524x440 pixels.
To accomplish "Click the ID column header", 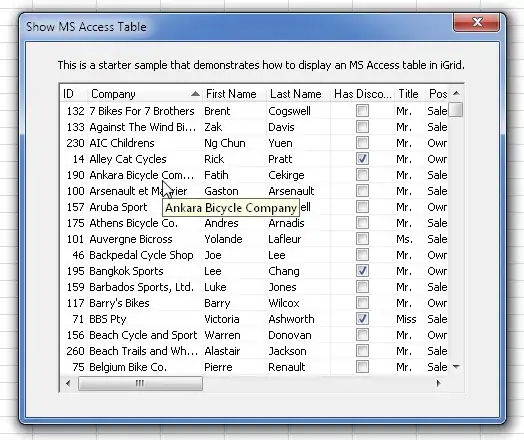I will pyautogui.click(x=74, y=94).
